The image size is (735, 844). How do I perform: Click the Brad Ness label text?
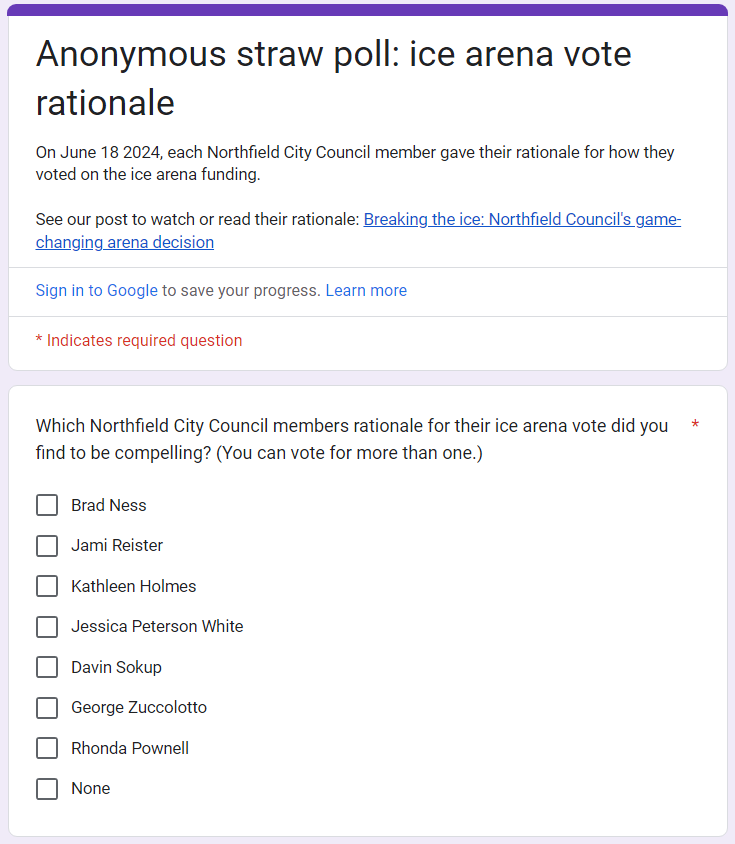(109, 505)
